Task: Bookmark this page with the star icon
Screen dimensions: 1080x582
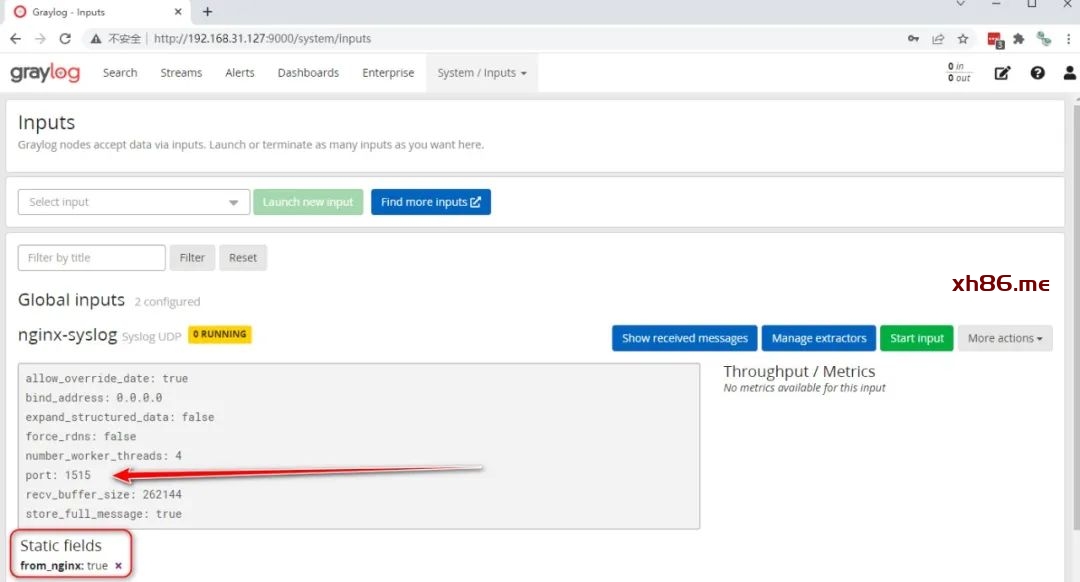Action: (x=963, y=39)
